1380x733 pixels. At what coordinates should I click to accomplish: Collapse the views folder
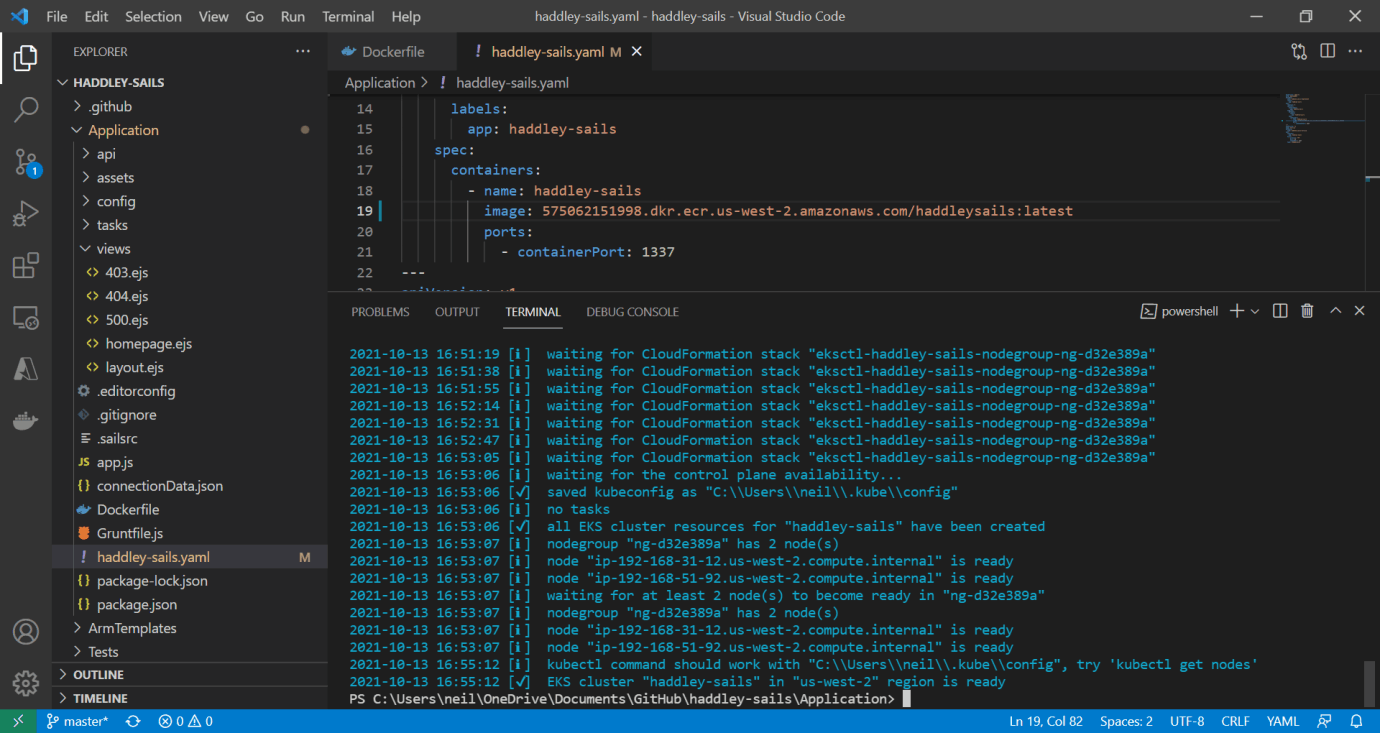113,249
